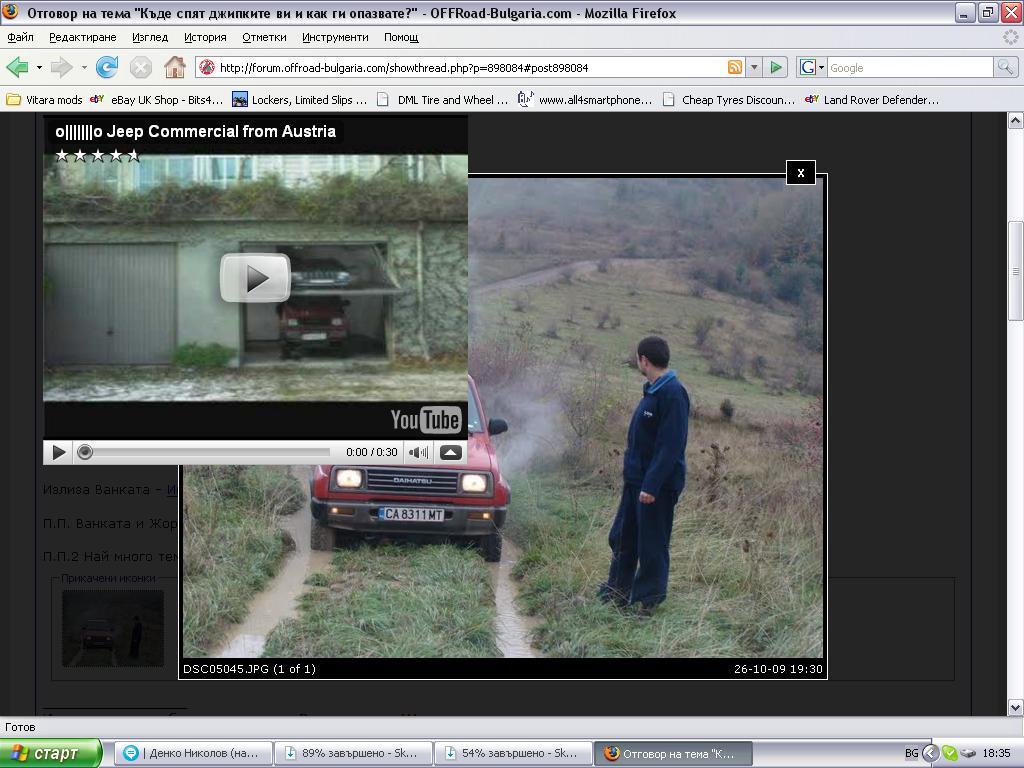Screen dimensions: 1024x768
Task: Click the video menu up-arrow button
Action: tap(451, 452)
